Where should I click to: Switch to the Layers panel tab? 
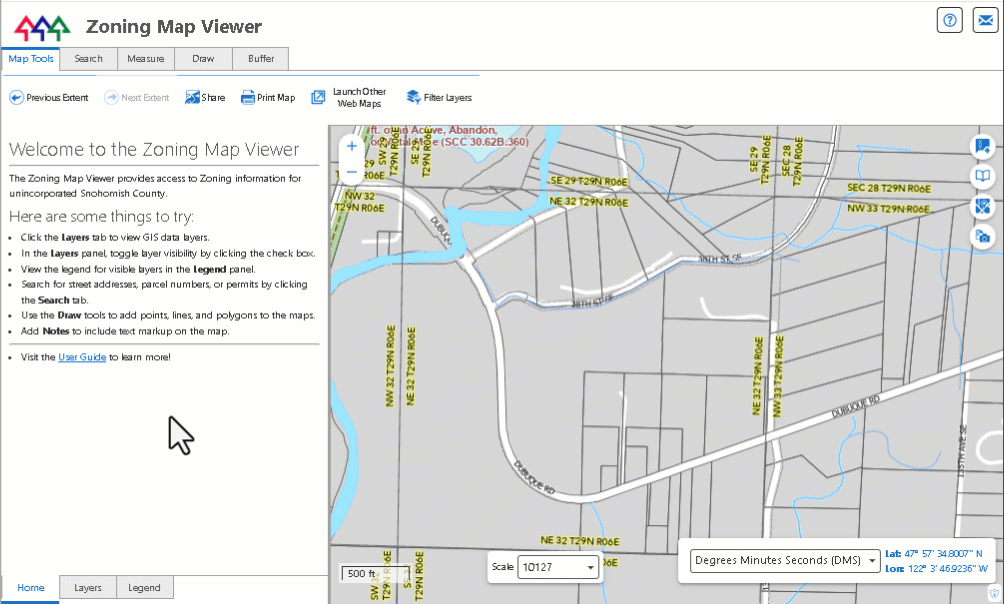click(88, 587)
